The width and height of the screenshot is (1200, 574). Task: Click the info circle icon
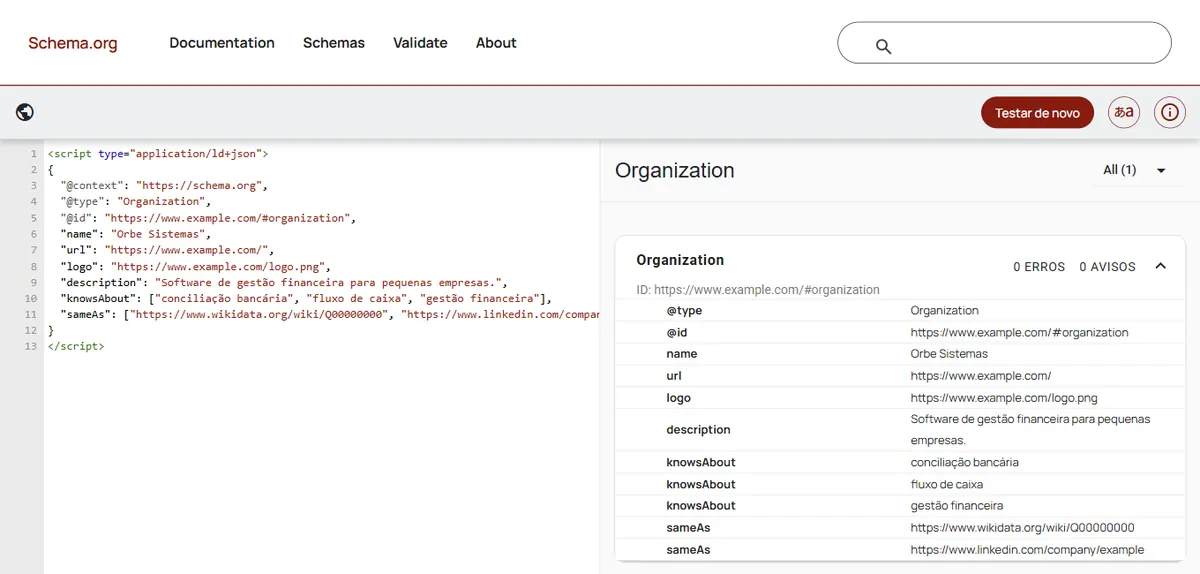pyautogui.click(x=1170, y=112)
